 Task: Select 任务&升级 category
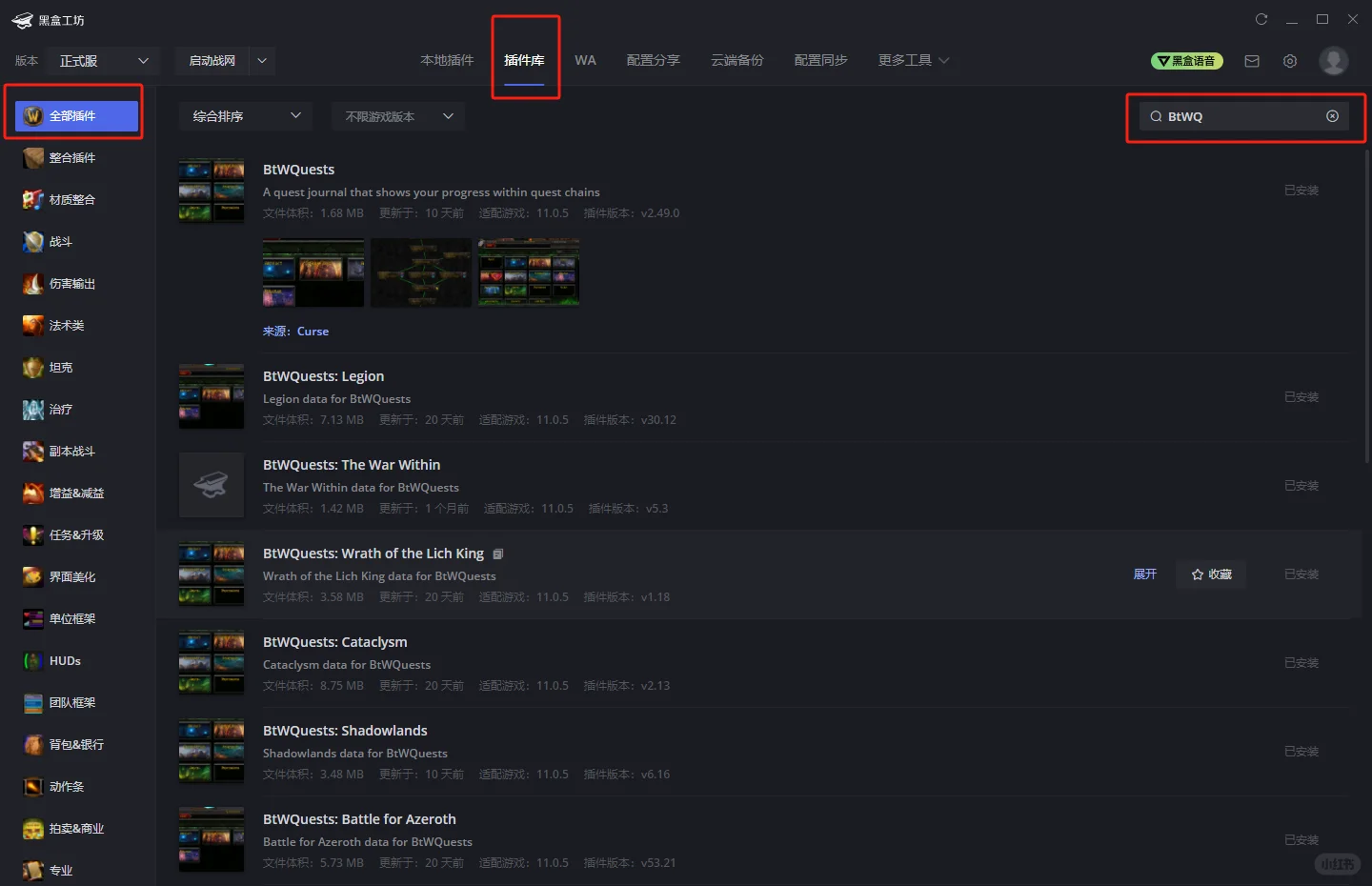pos(77,535)
